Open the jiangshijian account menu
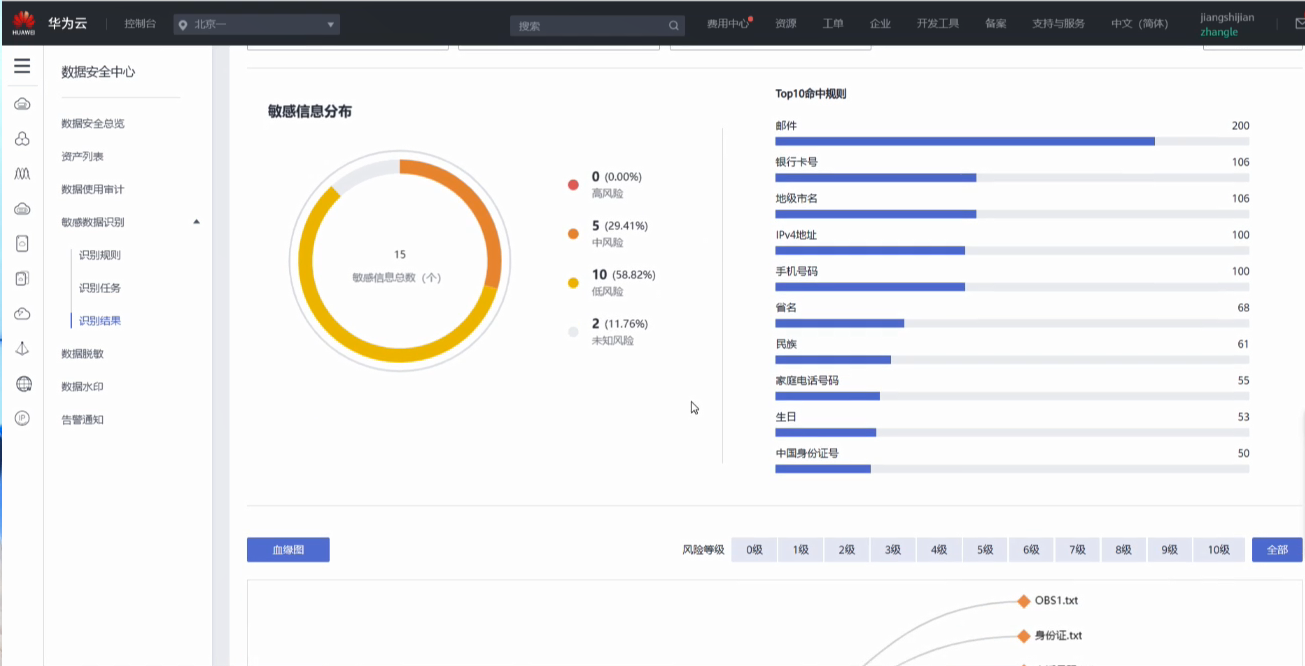The width and height of the screenshot is (1305, 666). coord(1226,24)
